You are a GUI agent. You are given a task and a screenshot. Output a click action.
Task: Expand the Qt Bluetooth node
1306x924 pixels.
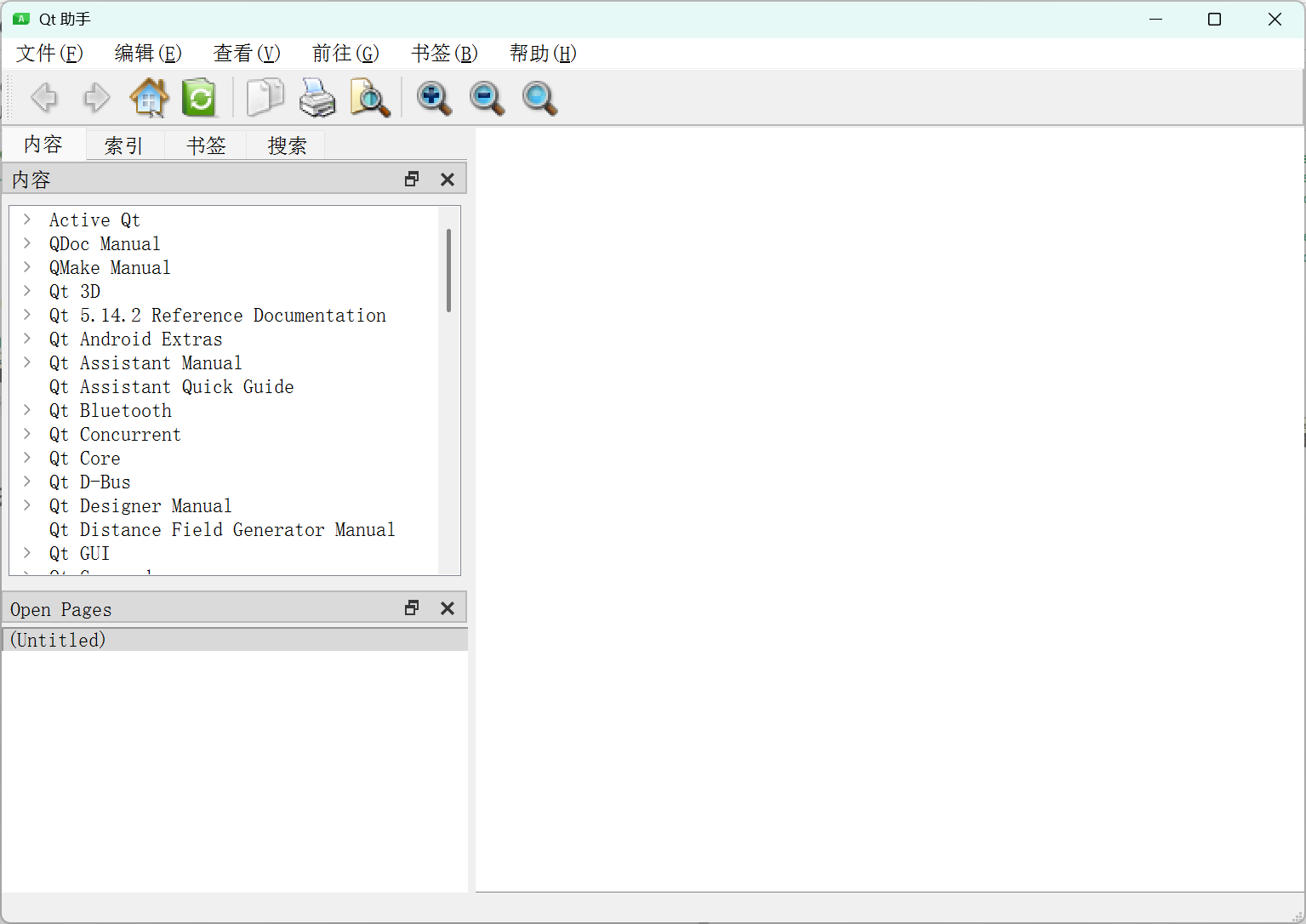pos(27,410)
